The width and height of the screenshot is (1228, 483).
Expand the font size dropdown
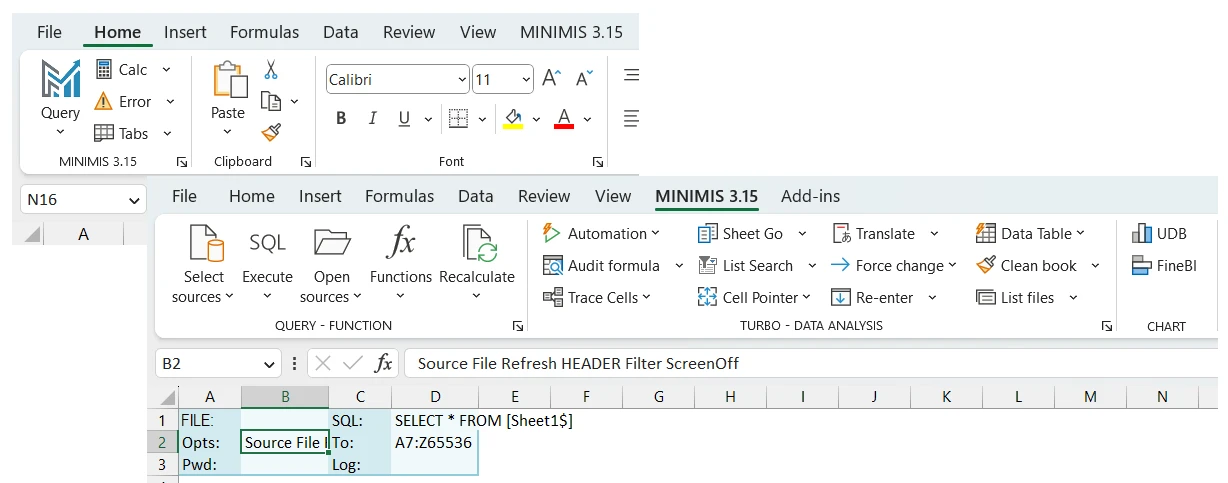click(x=525, y=80)
